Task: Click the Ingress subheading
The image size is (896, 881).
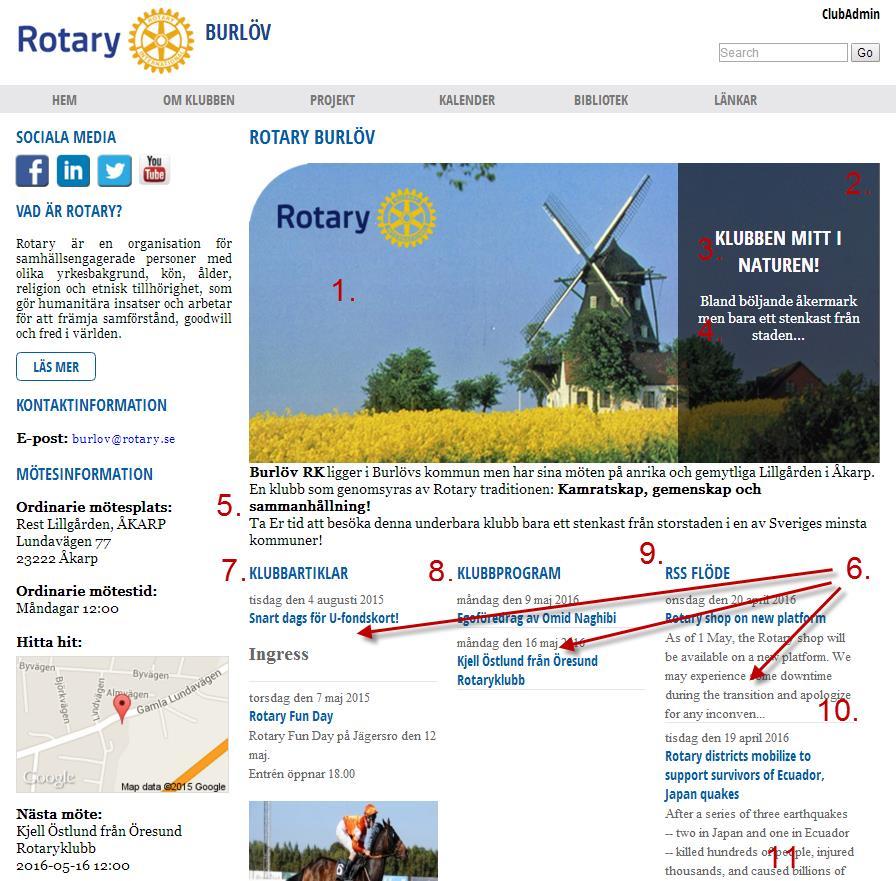Action: 279,654
